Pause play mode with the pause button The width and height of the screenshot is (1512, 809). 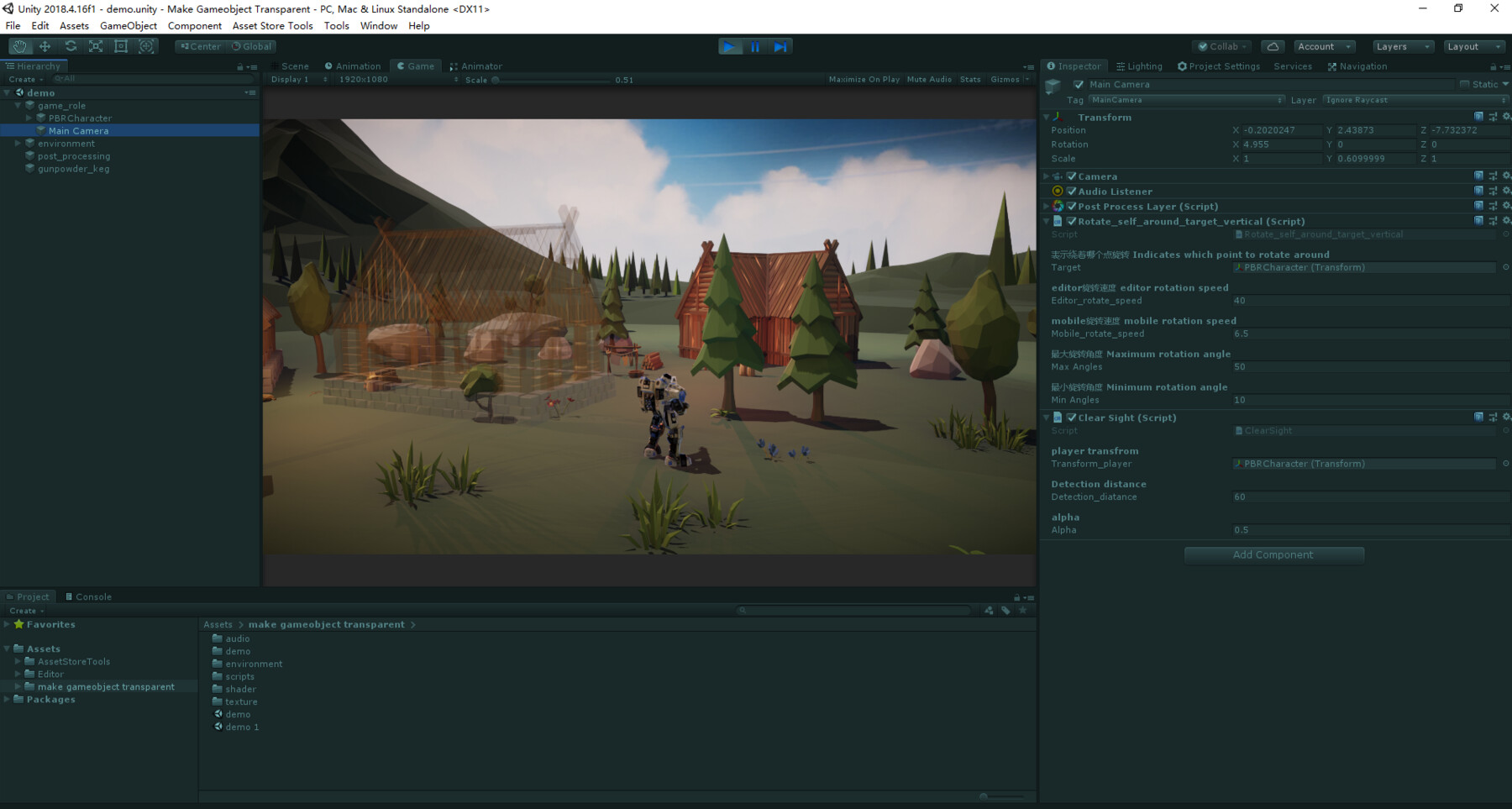(x=754, y=46)
